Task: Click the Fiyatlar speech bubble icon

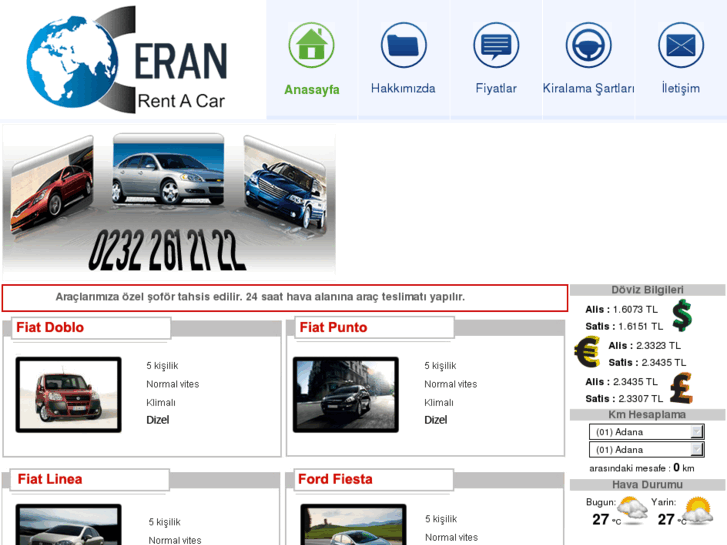Action: tap(496, 45)
